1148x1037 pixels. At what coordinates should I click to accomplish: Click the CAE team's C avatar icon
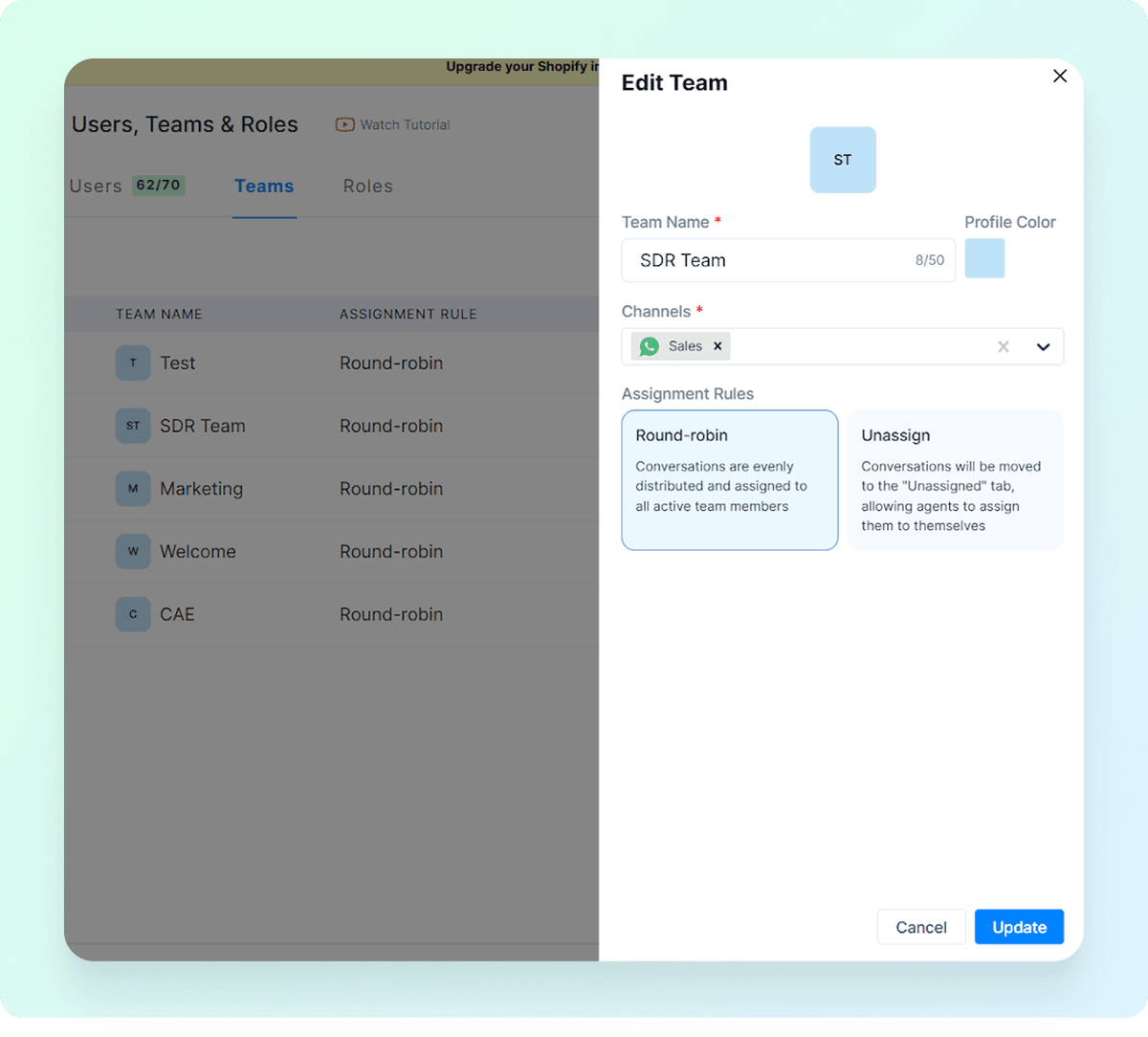pos(133,614)
